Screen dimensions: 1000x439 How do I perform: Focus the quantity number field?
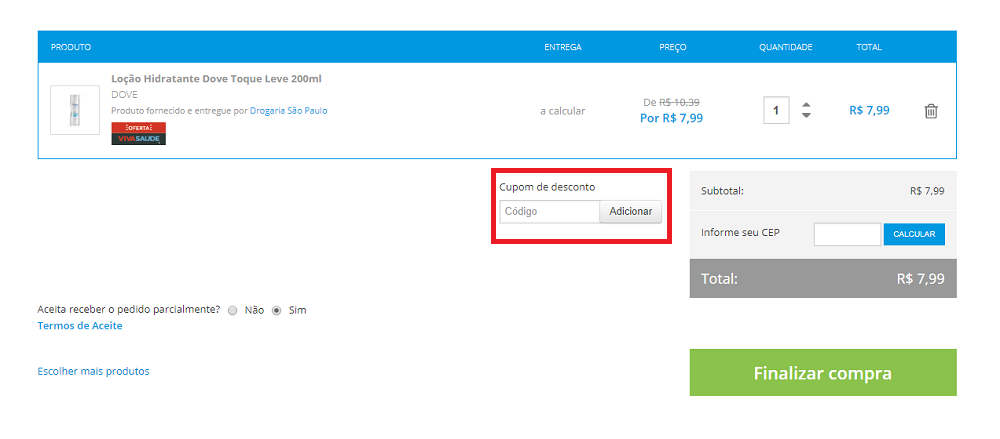tap(776, 110)
